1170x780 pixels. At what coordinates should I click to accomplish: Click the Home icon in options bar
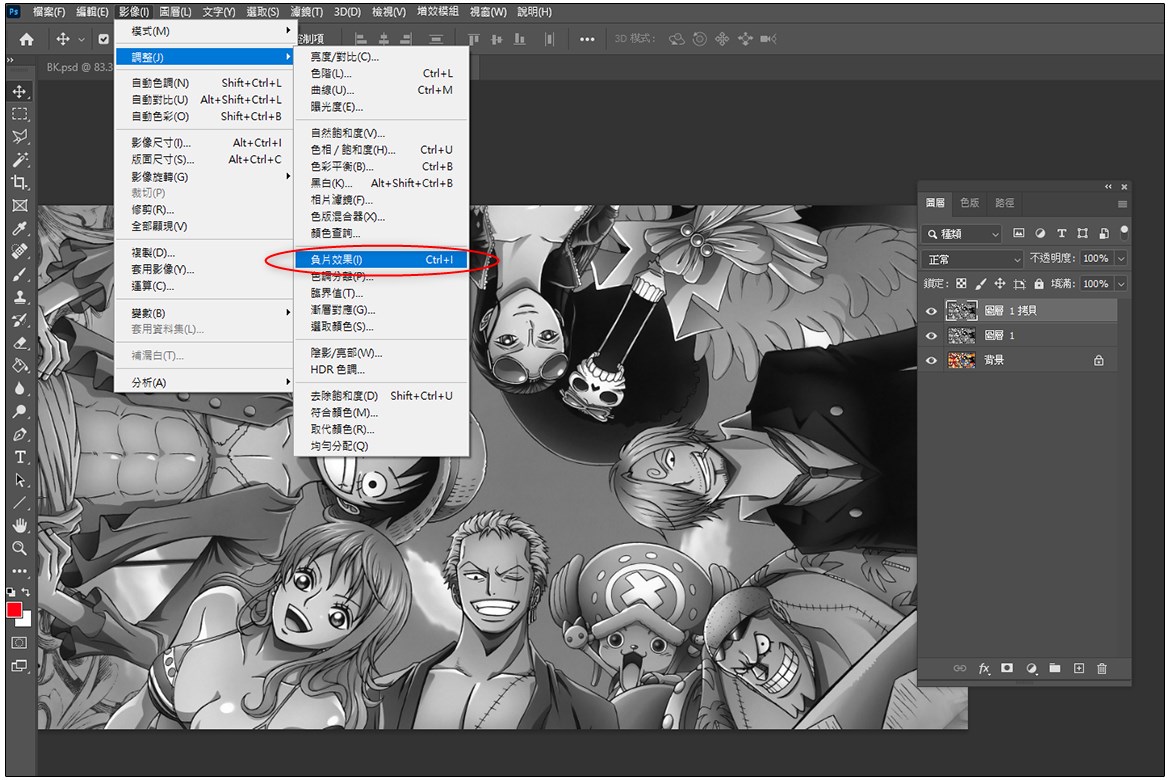tap(26, 40)
